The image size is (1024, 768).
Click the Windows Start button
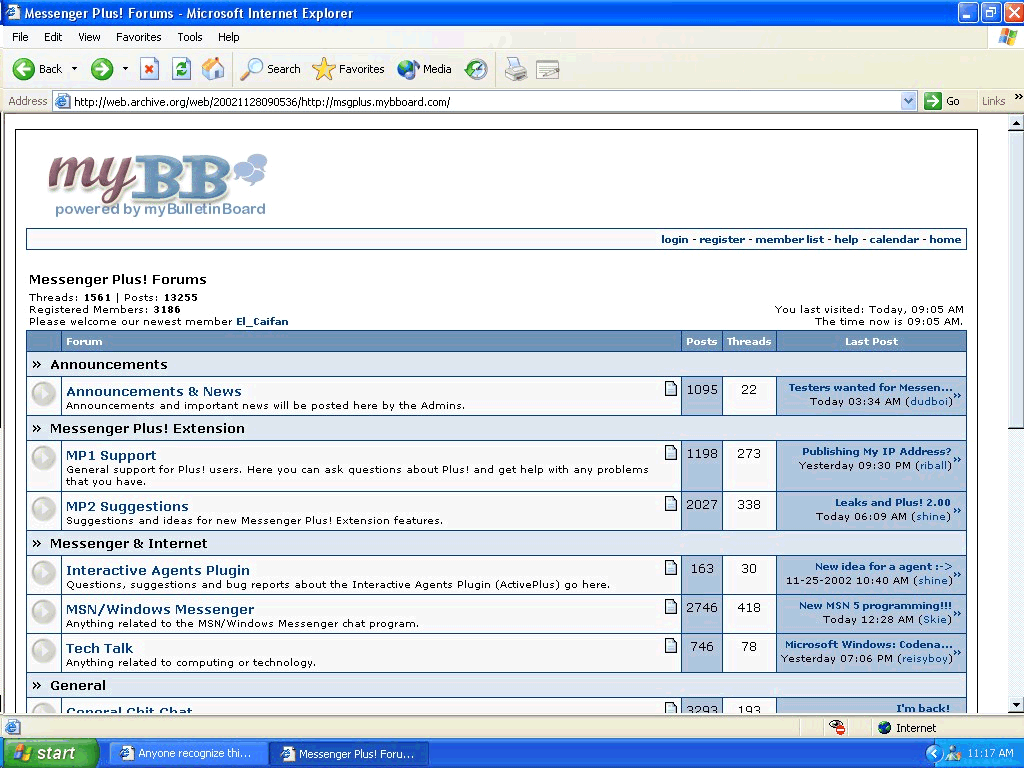[50, 754]
